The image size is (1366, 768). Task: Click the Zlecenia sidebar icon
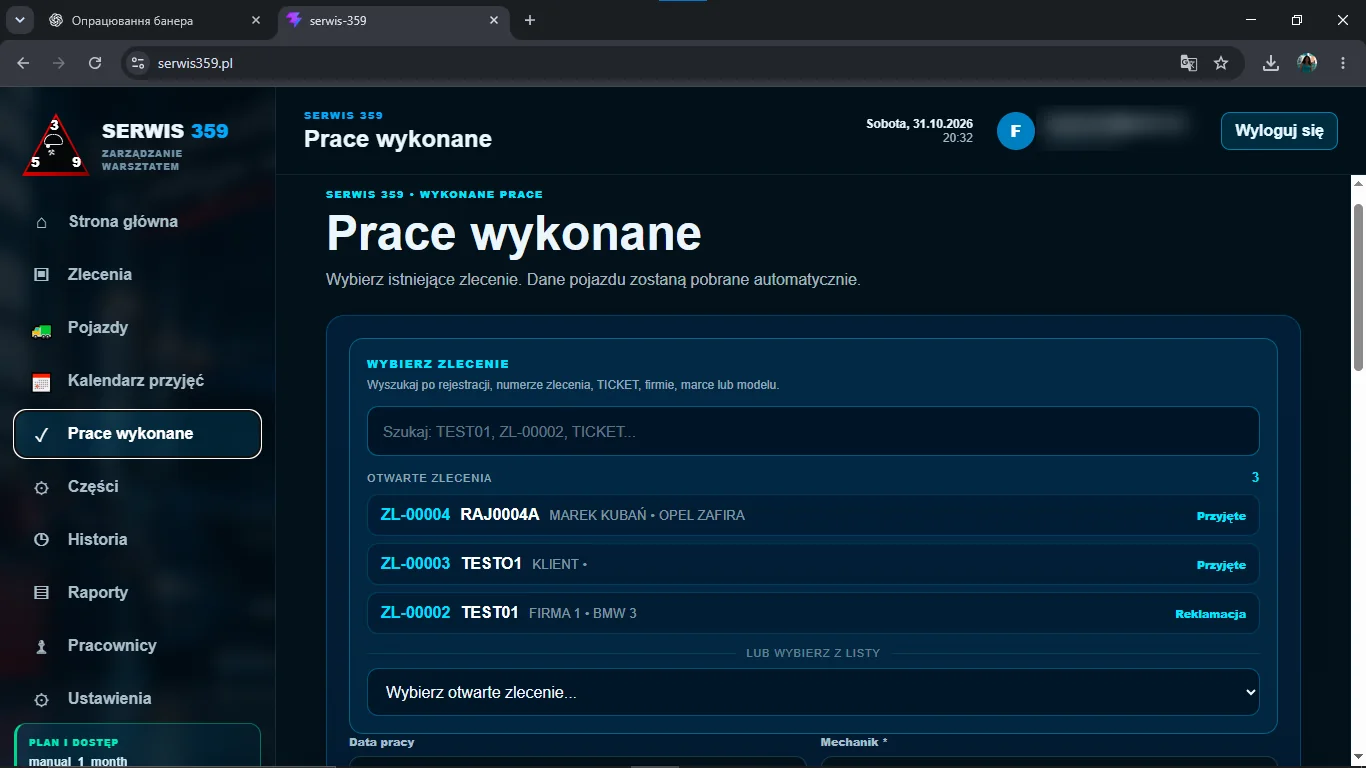point(41,275)
